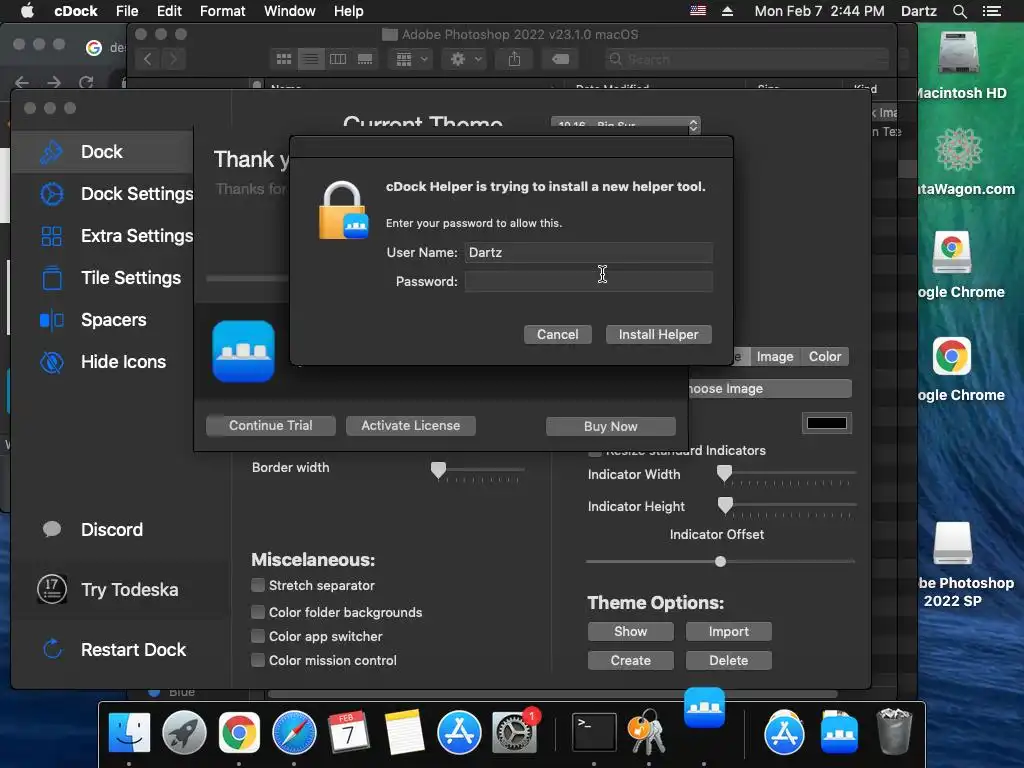Click Continue Trial button

pos(270,426)
